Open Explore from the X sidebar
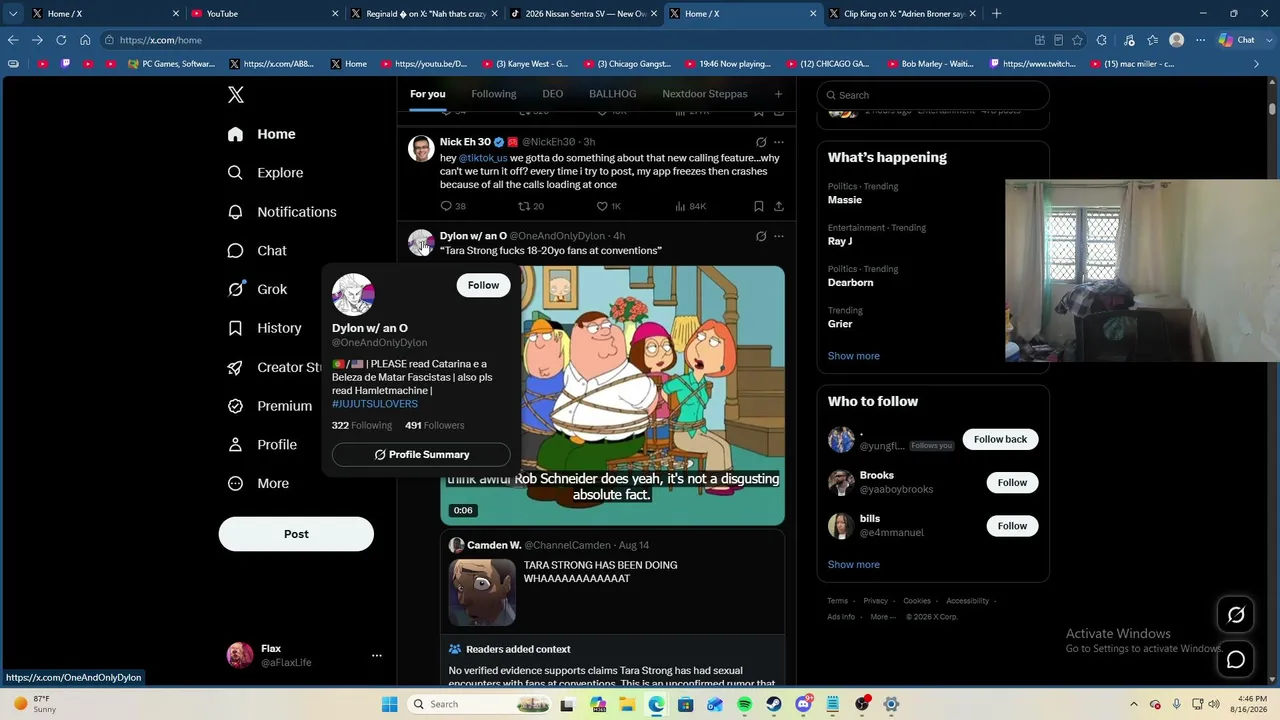Viewport: 1280px width, 720px height. click(265, 173)
